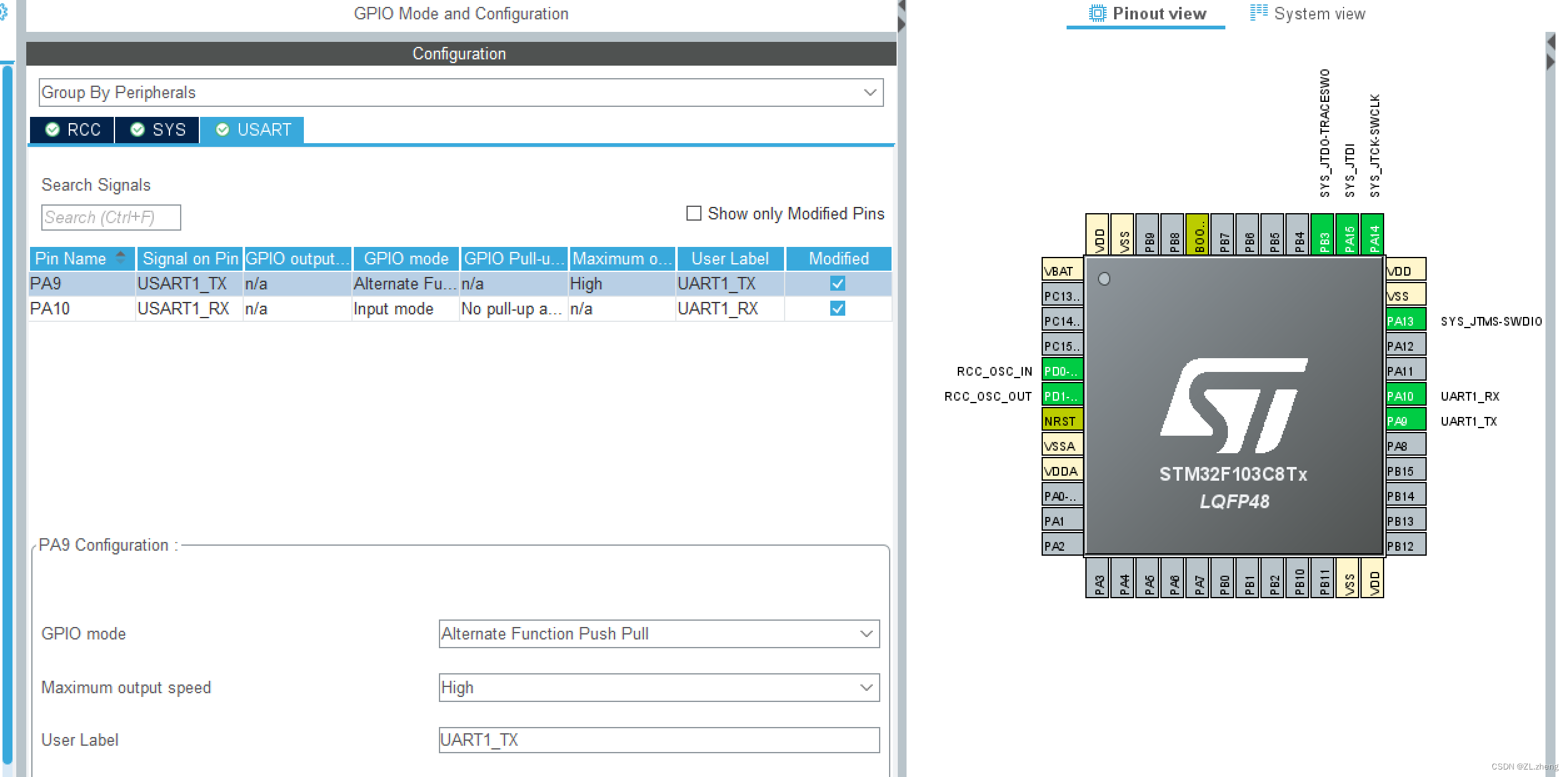This screenshot has height=777, width=1568.
Task: Switch to Pinout view tab
Action: point(1147,14)
